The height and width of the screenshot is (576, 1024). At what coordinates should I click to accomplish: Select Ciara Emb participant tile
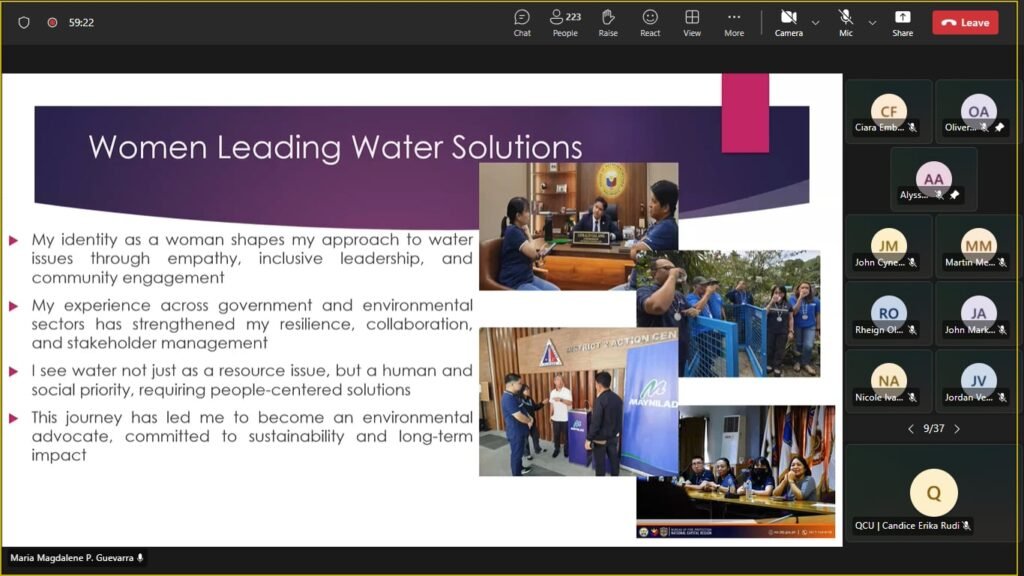(x=888, y=112)
